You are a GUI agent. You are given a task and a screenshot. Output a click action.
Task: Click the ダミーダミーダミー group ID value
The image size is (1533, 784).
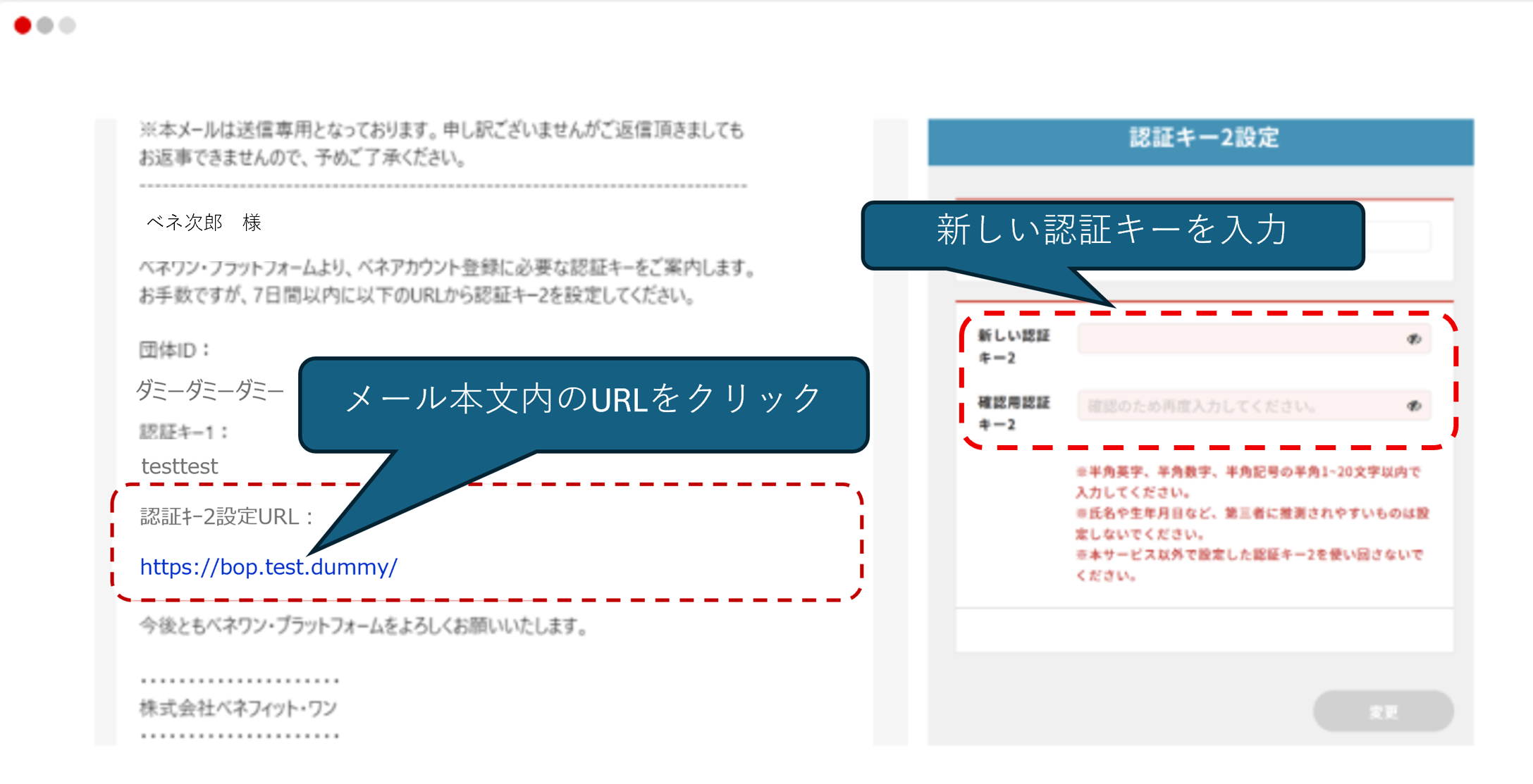coord(209,390)
